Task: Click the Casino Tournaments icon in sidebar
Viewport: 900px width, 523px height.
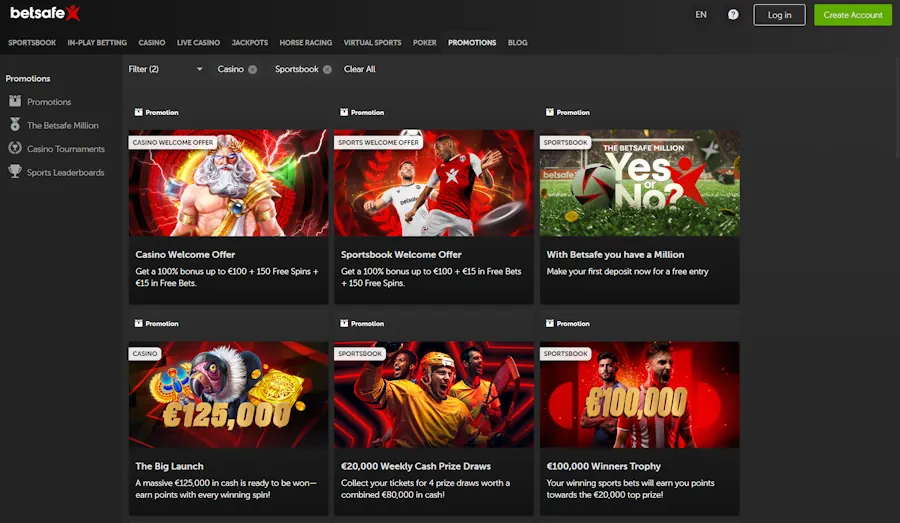Action: [x=15, y=148]
